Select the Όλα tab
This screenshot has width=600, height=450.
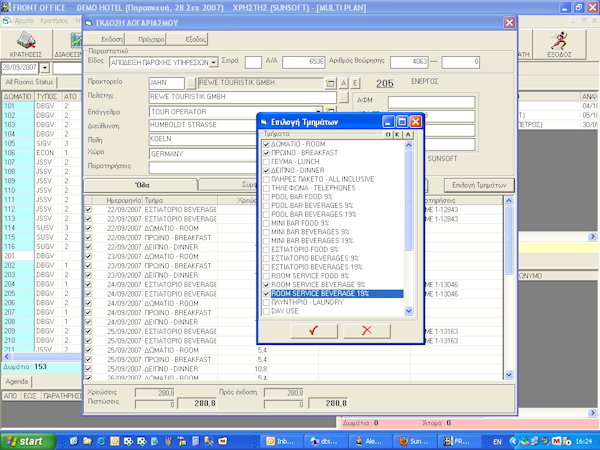pos(141,185)
